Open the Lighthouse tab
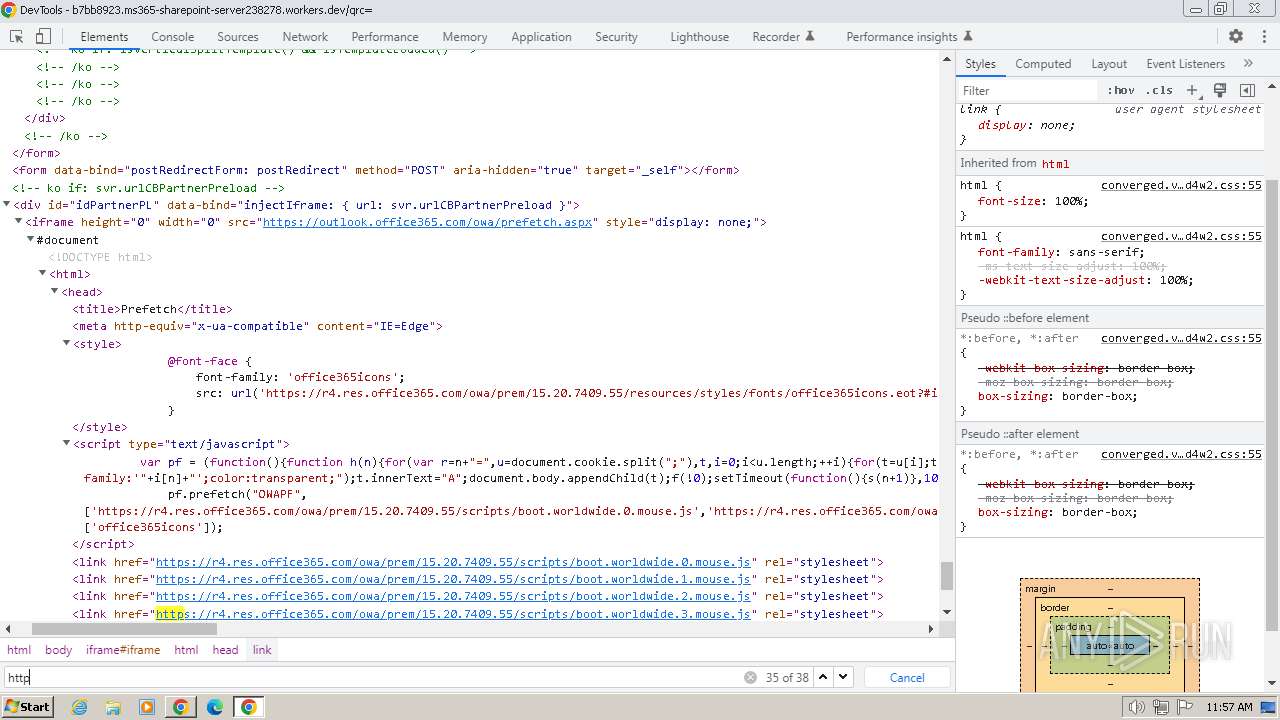Screen dimensions: 1280x720 (x=699, y=36)
